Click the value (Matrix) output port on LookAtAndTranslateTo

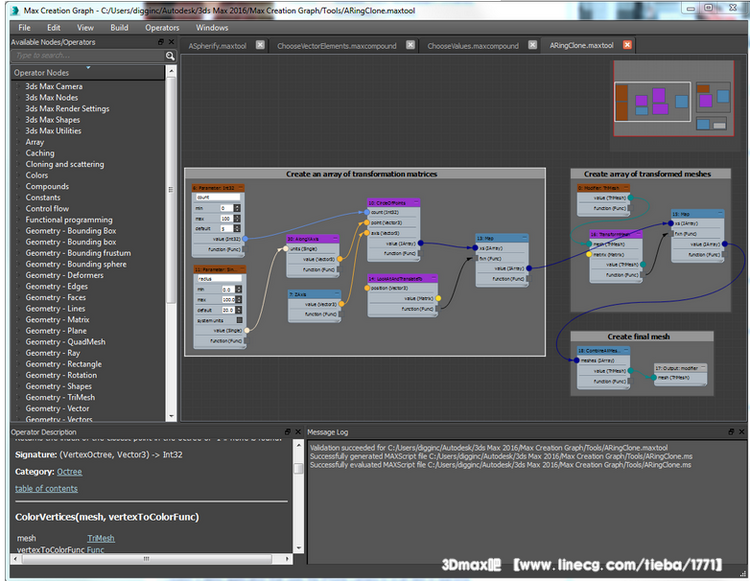[x=438, y=298]
